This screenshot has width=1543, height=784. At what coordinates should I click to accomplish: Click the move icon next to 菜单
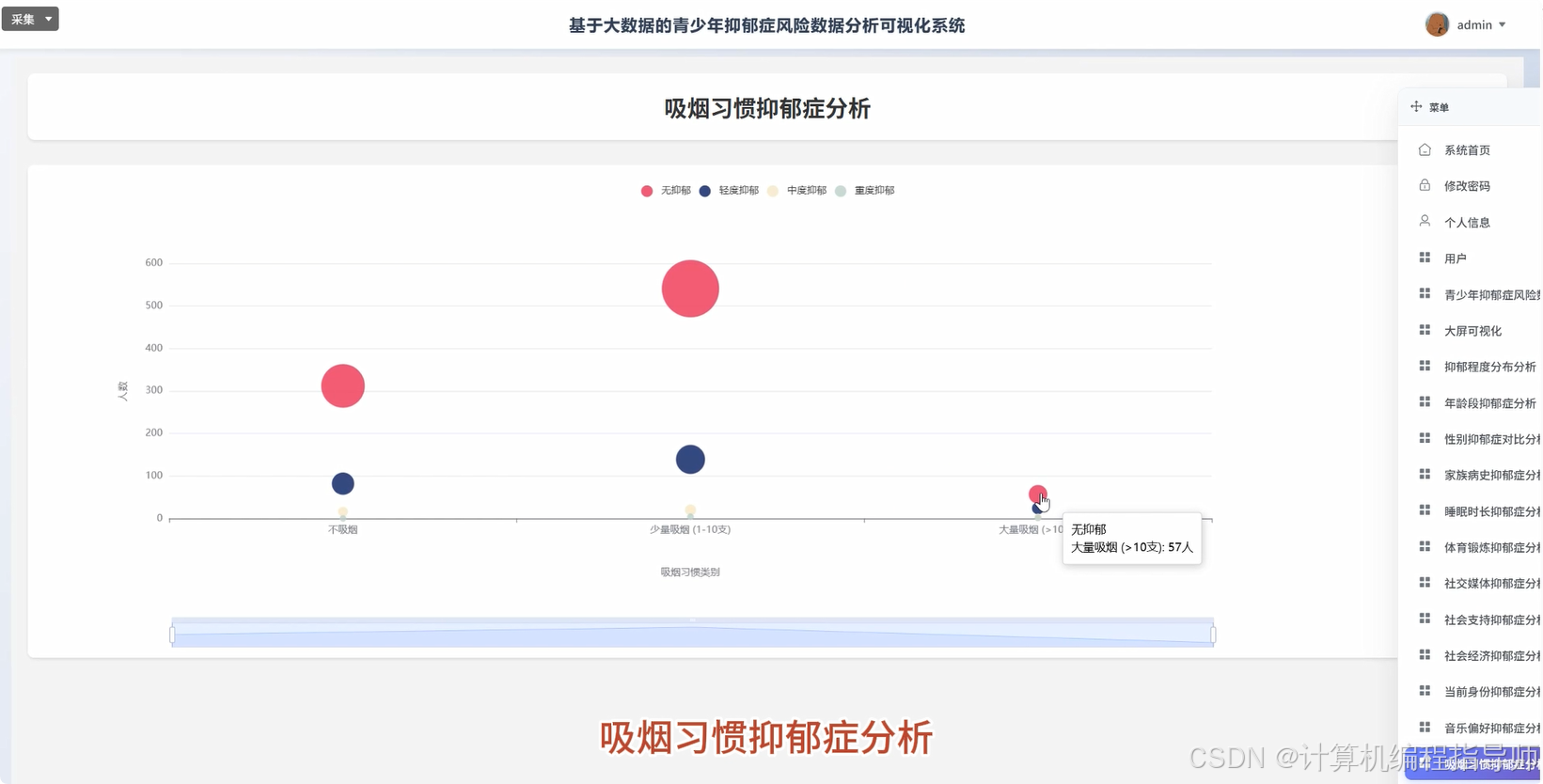1416,107
